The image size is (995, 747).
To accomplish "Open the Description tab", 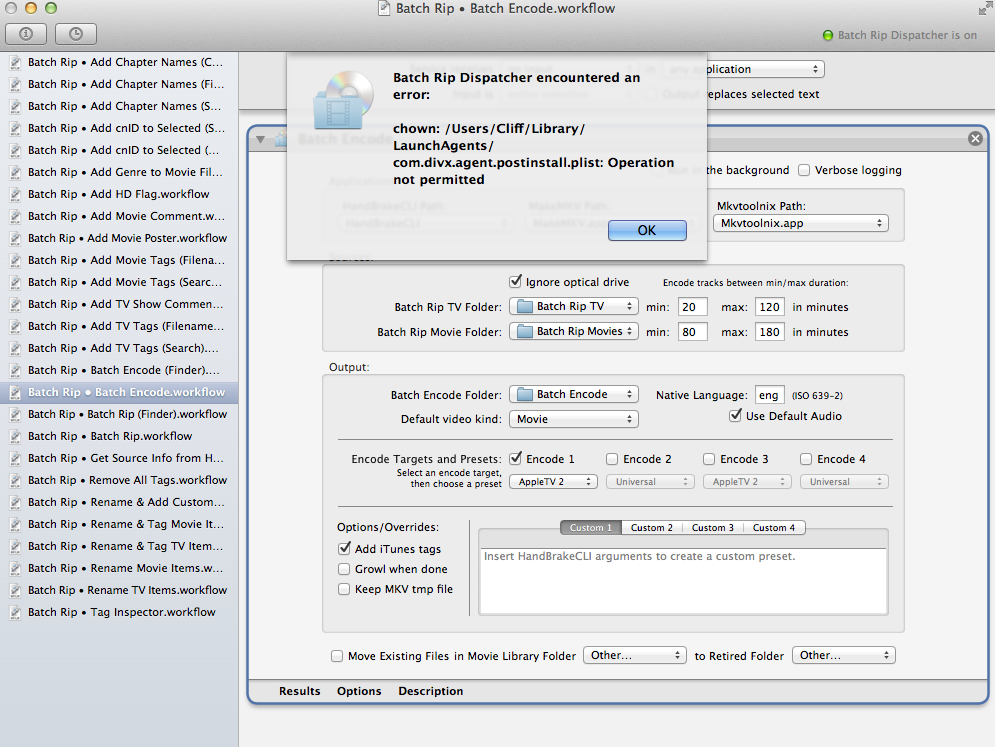I will [431, 692].
